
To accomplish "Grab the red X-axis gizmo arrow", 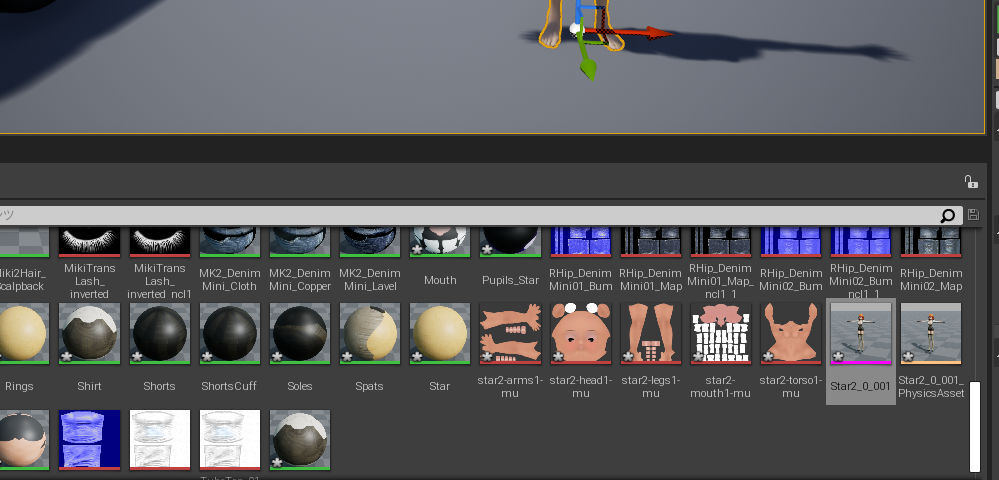I will click(x=659, y=33).
